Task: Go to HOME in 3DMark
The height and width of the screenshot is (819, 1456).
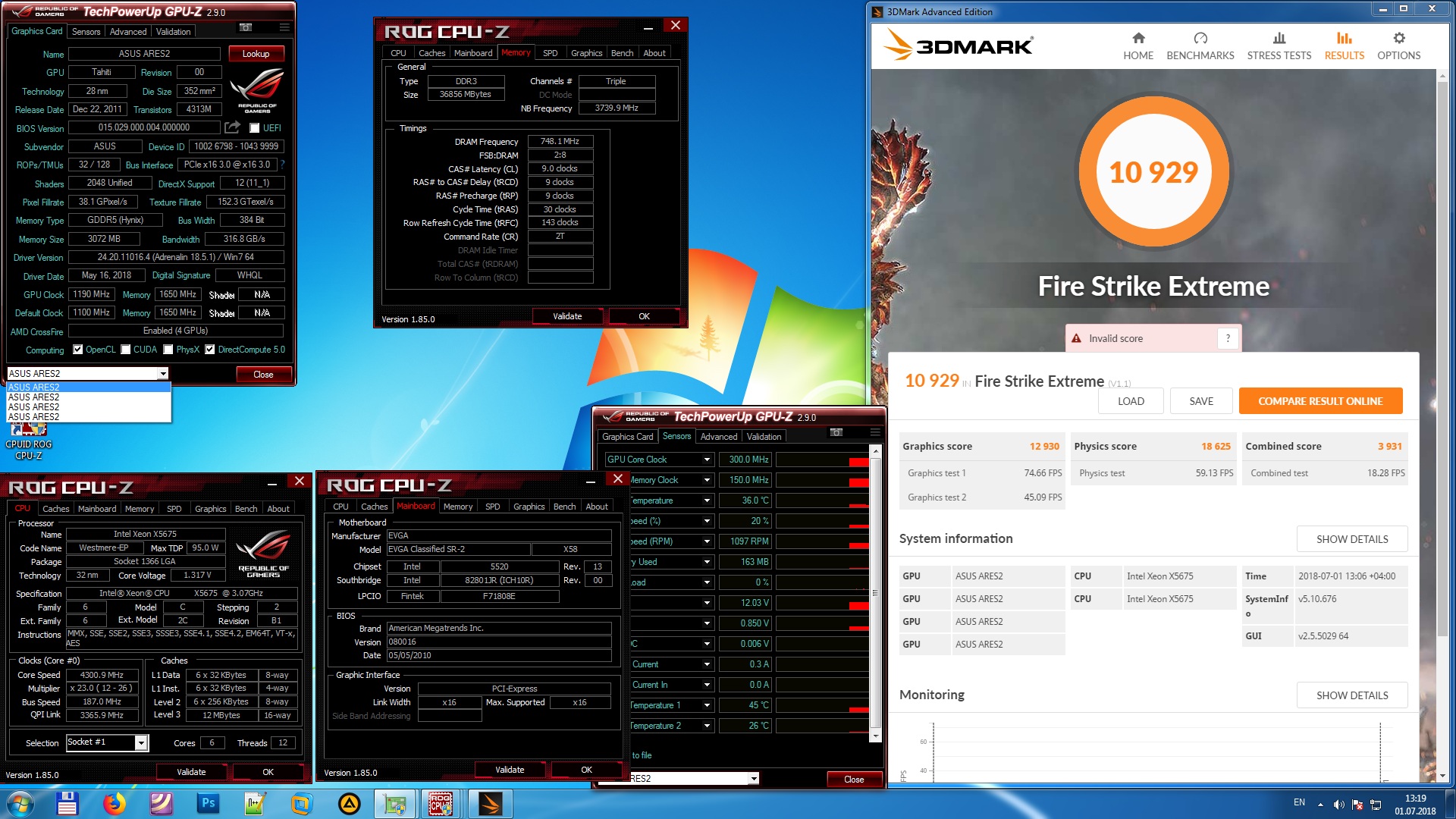Action: 1137,46
